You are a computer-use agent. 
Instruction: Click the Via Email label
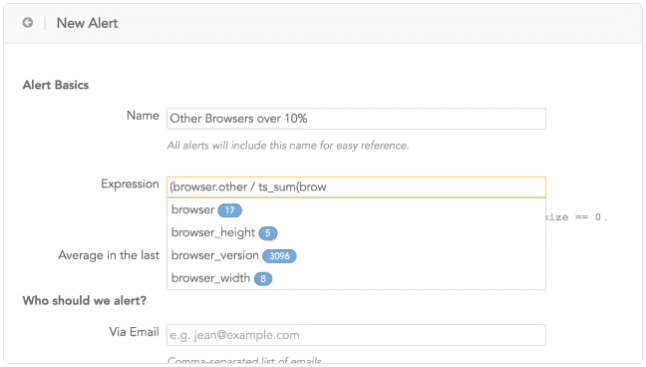[x=134, y=332]
